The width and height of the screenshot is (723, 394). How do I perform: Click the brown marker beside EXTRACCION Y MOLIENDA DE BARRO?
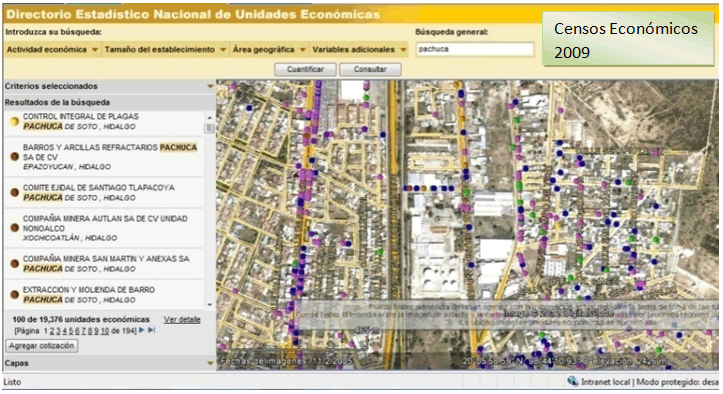pyautogui.click(x=15, y=294)
